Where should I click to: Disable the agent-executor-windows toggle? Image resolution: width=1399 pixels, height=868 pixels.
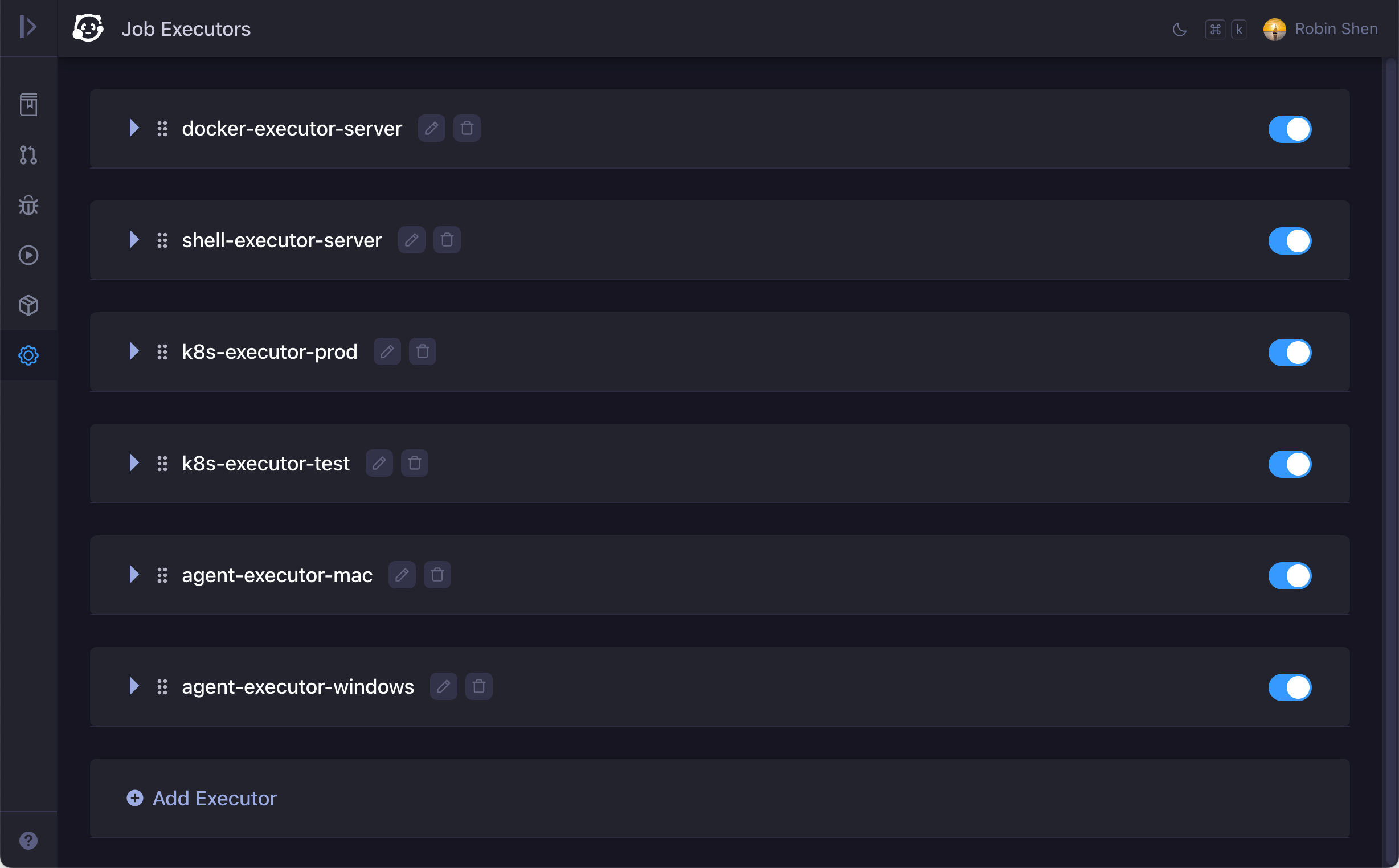coord(1290,686)
